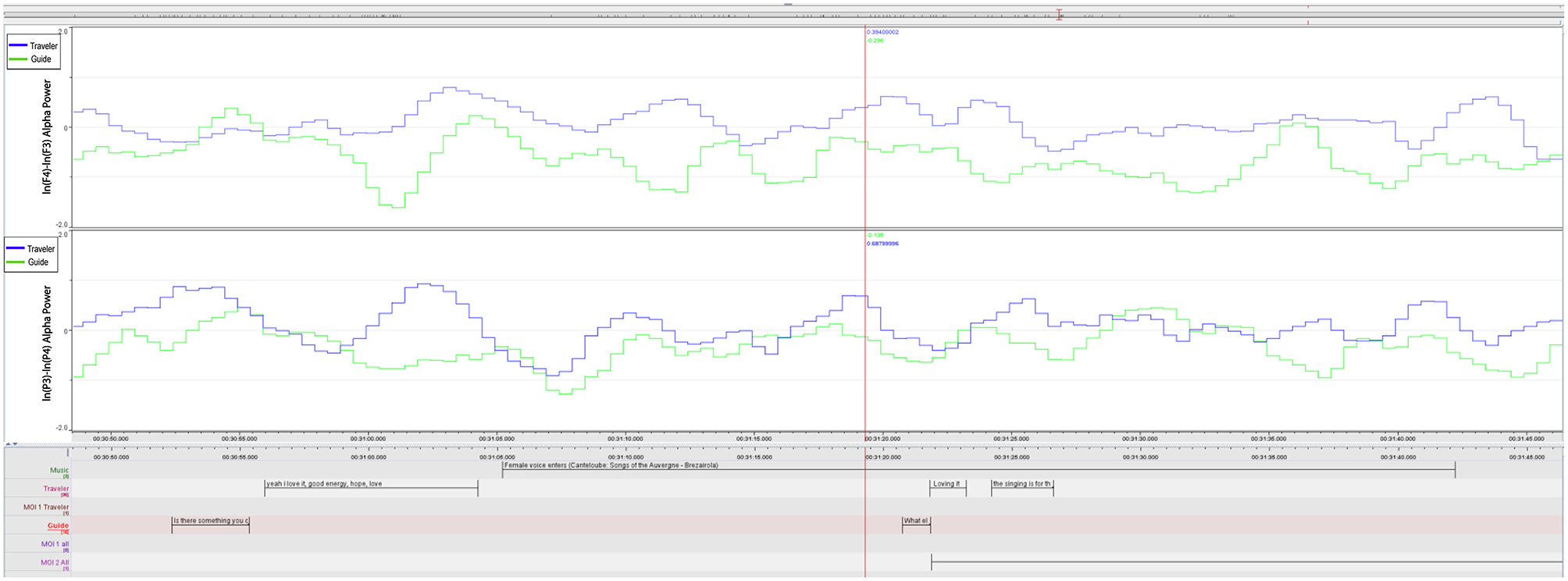Click the red I-beam marker in top overview bar
Viewport: 1568px width, 581px height.
[1059, 15]
